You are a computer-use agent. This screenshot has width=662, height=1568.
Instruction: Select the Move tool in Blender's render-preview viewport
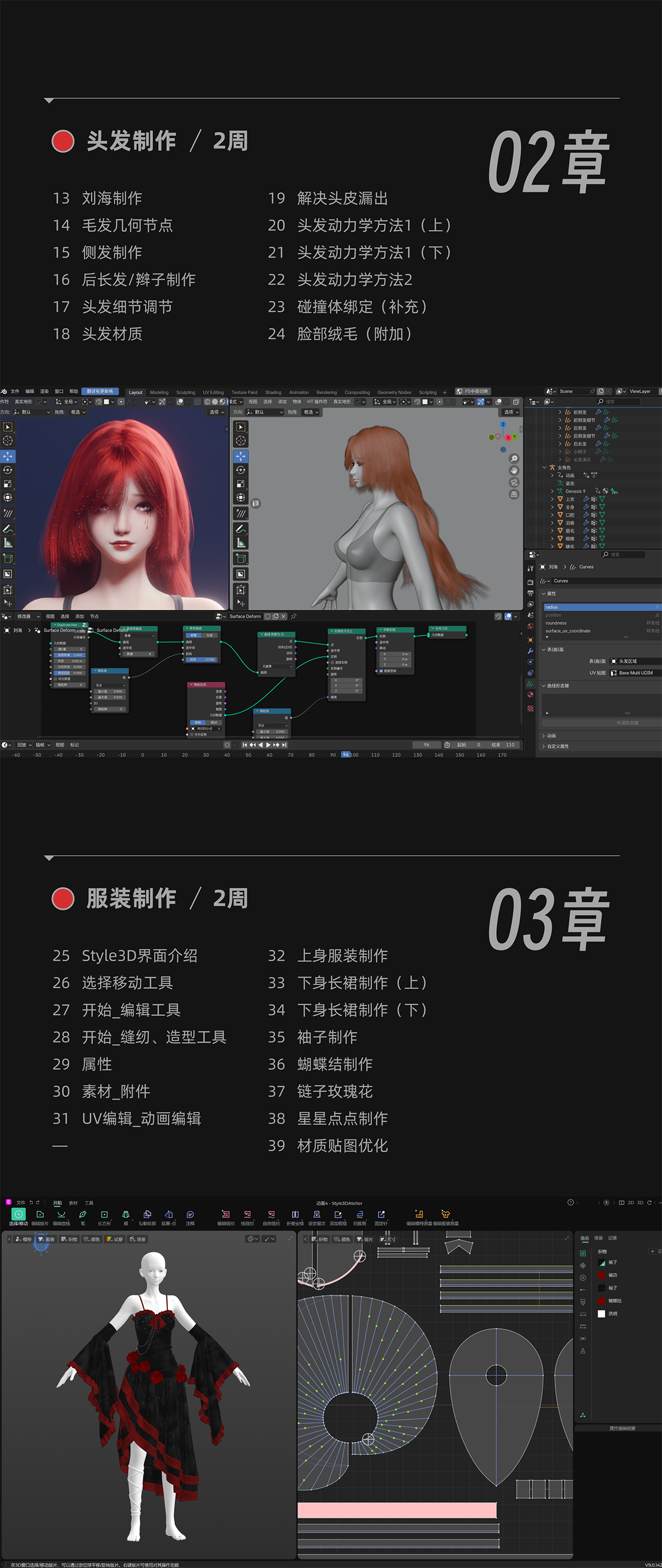pyautogui.click(x=8, y=456)
